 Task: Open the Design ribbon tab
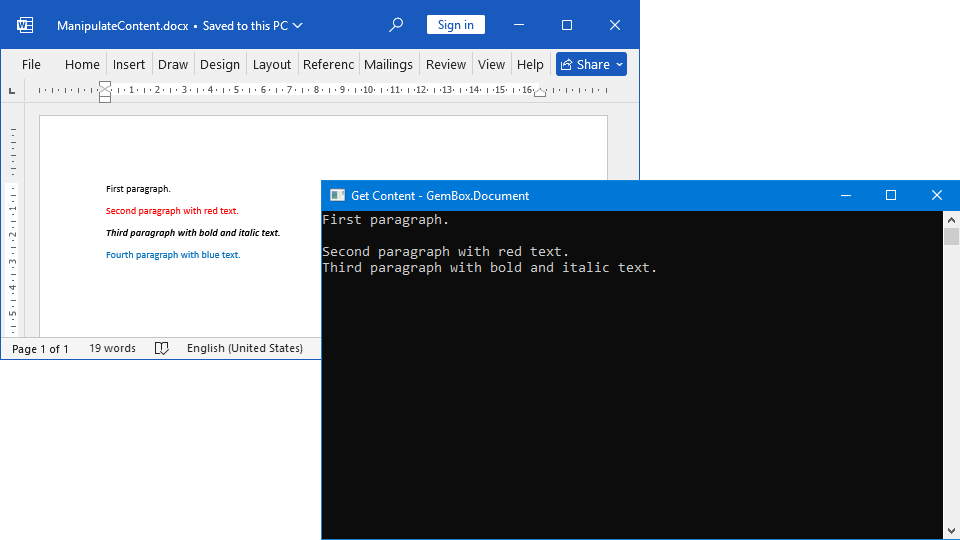click(220, 64)
